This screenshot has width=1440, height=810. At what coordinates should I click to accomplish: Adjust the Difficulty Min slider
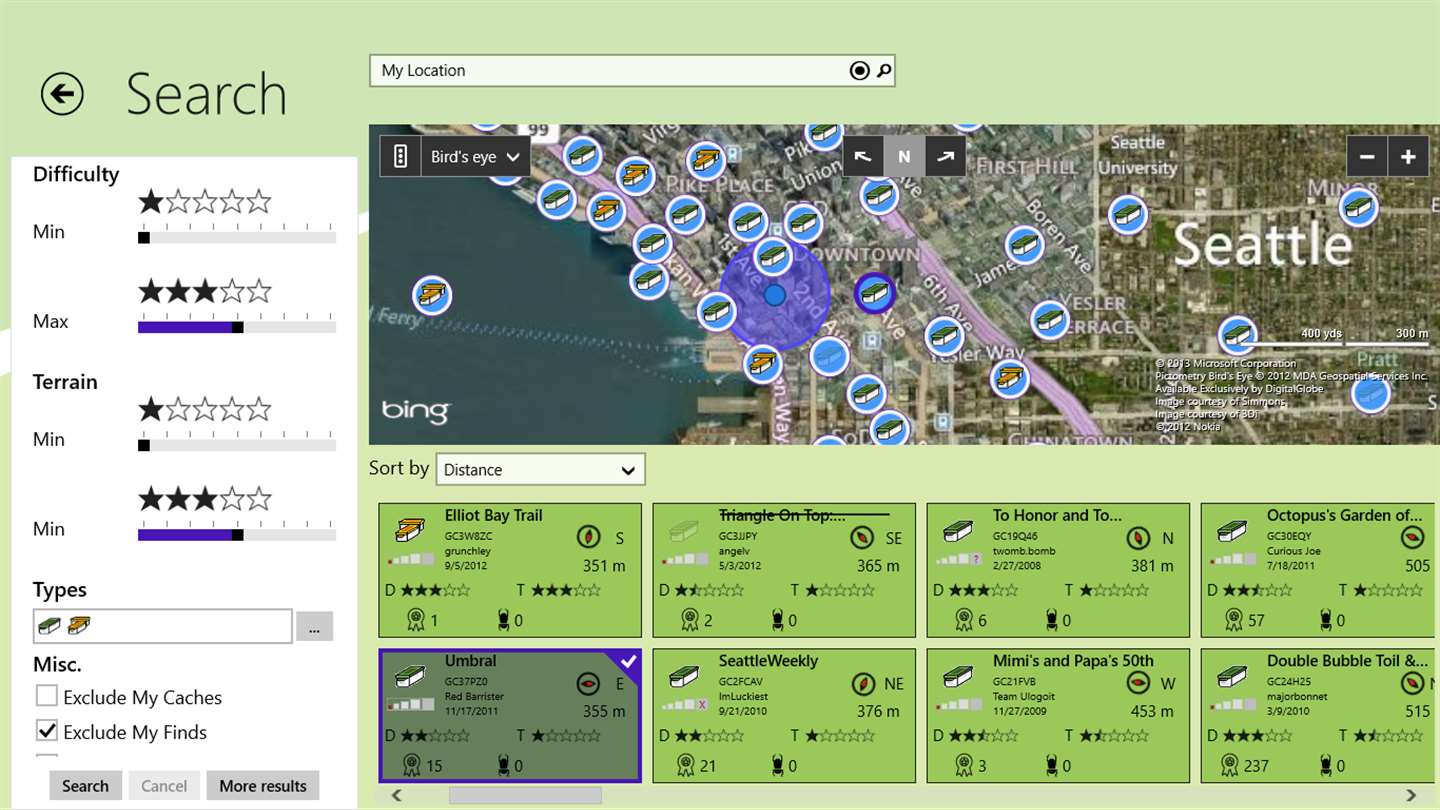point(237,238)
